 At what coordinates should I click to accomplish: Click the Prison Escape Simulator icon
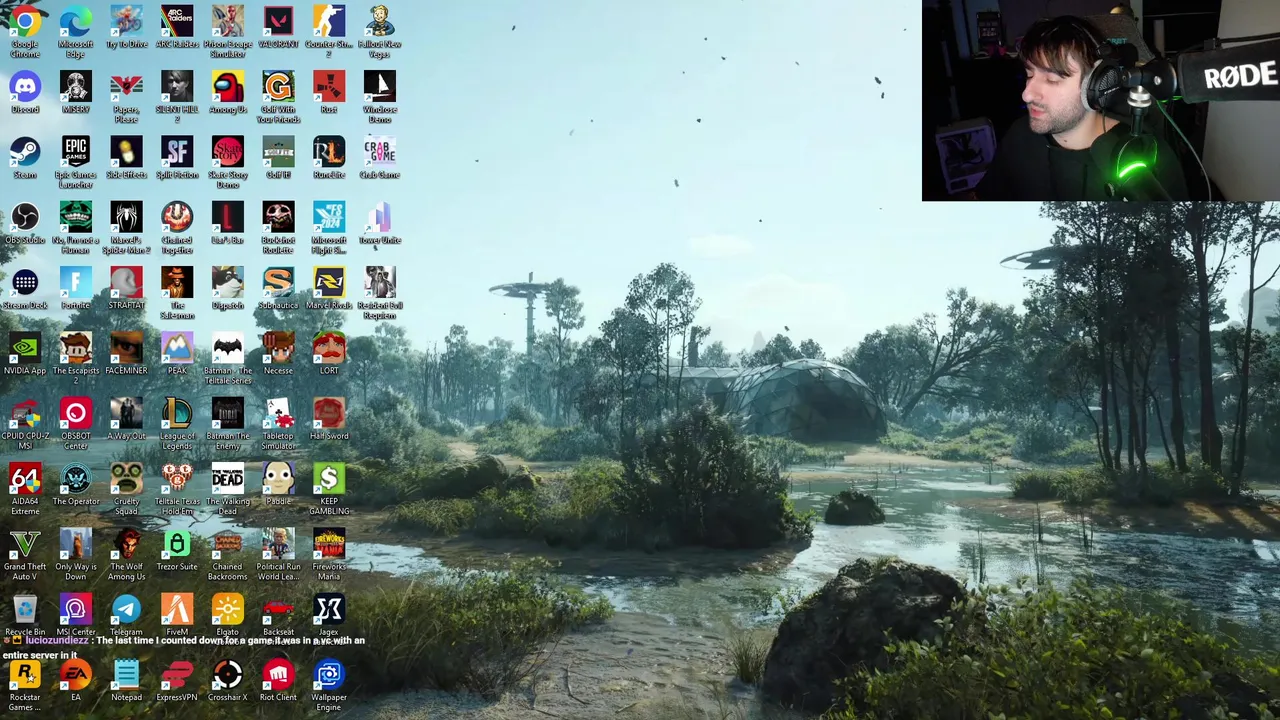click(228, 22)
